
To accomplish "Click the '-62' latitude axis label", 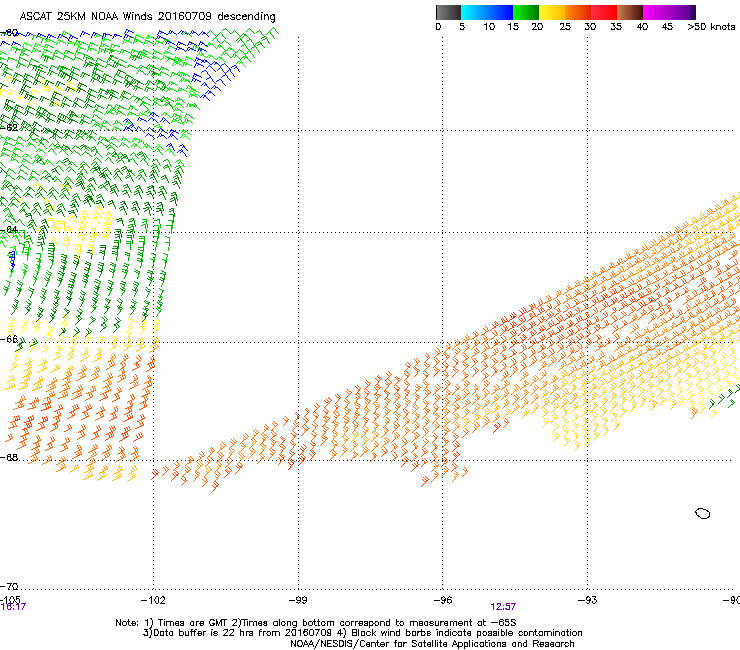I will click(x=9, y=127).
